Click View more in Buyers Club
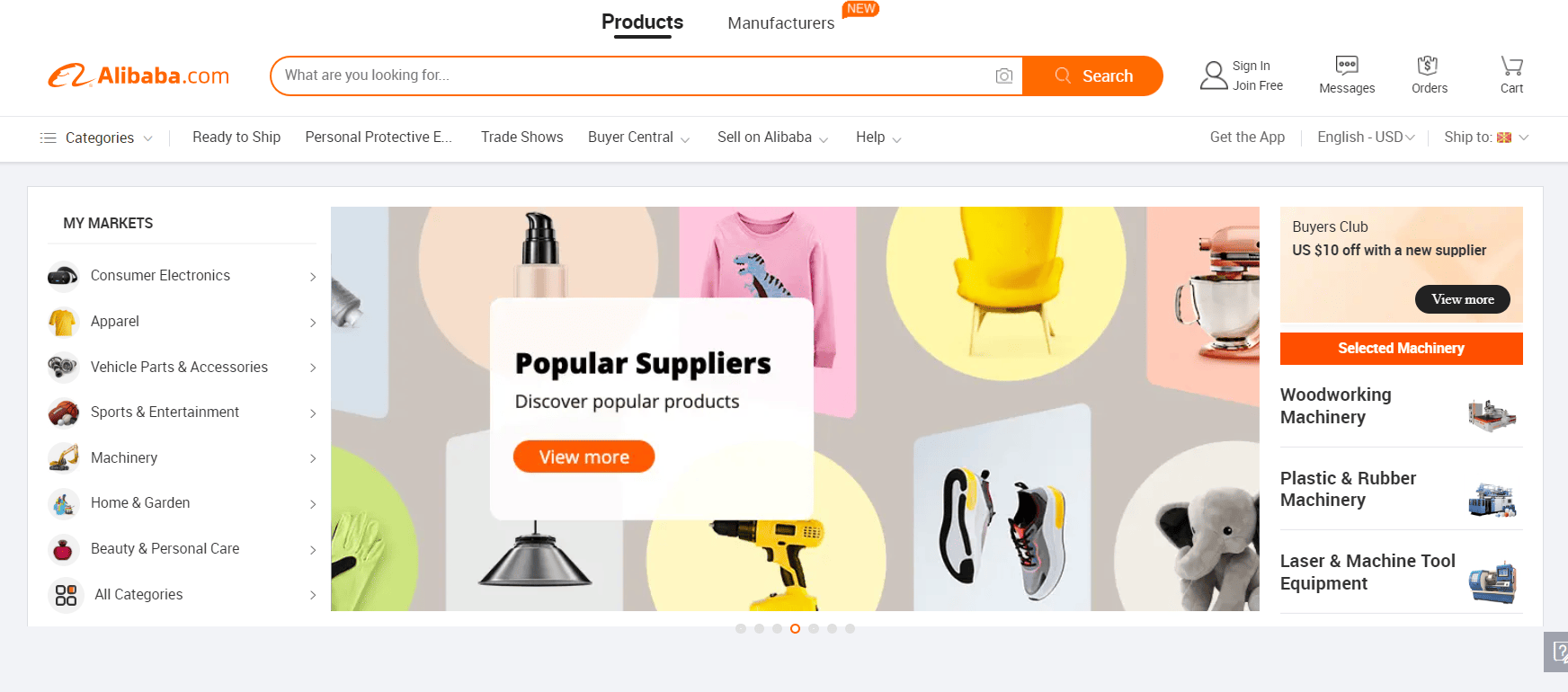Screen dimensions: 1568x692 coord(1463,299)
